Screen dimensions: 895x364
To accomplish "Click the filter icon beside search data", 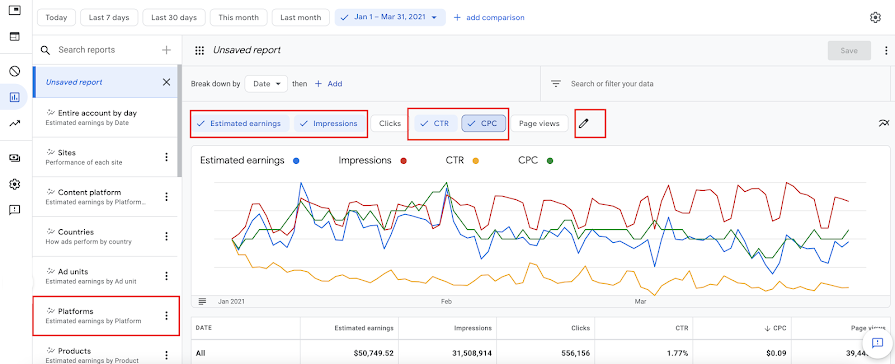I will click(x=556, y=84).
